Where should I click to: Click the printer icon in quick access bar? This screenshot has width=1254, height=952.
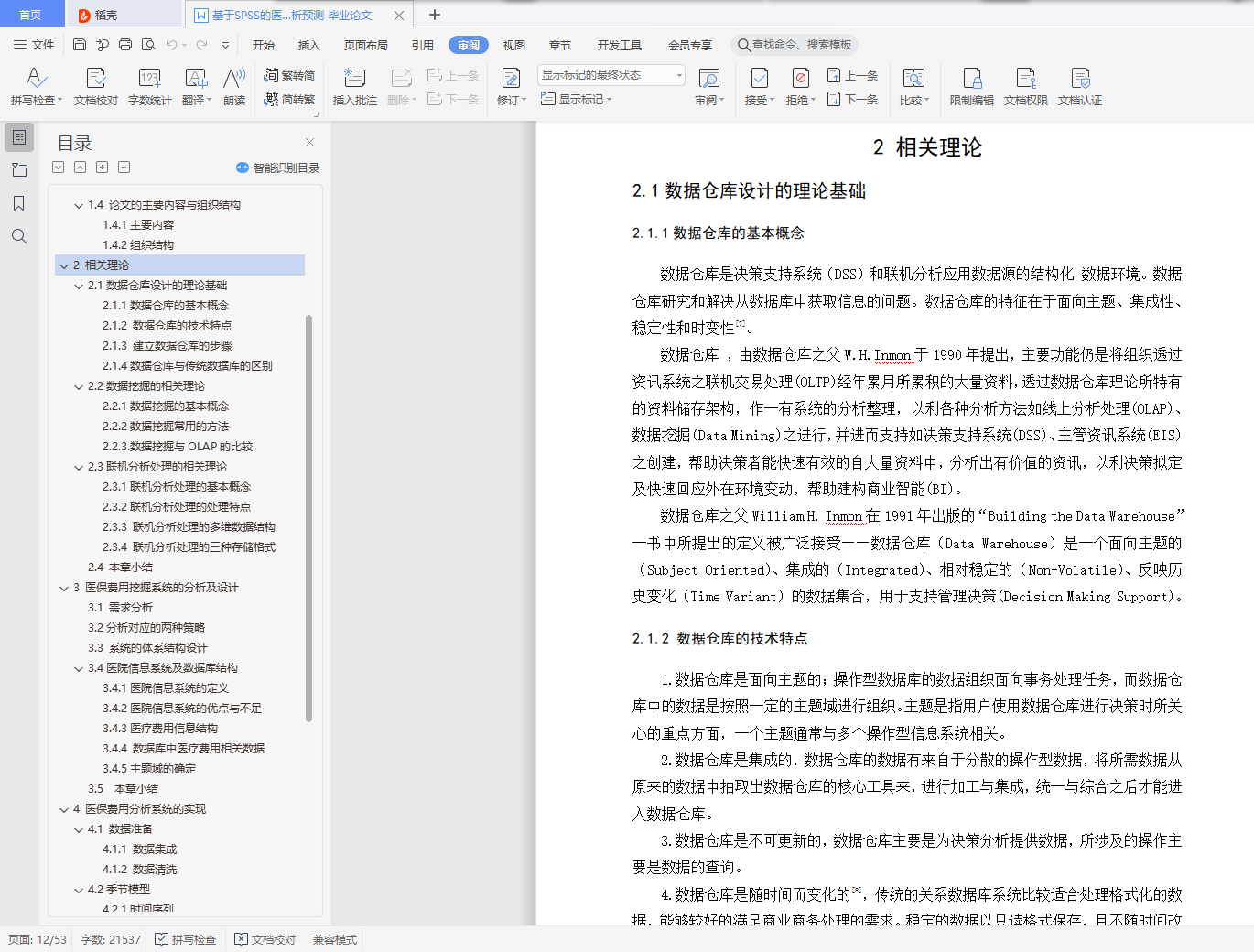(125, 45)
